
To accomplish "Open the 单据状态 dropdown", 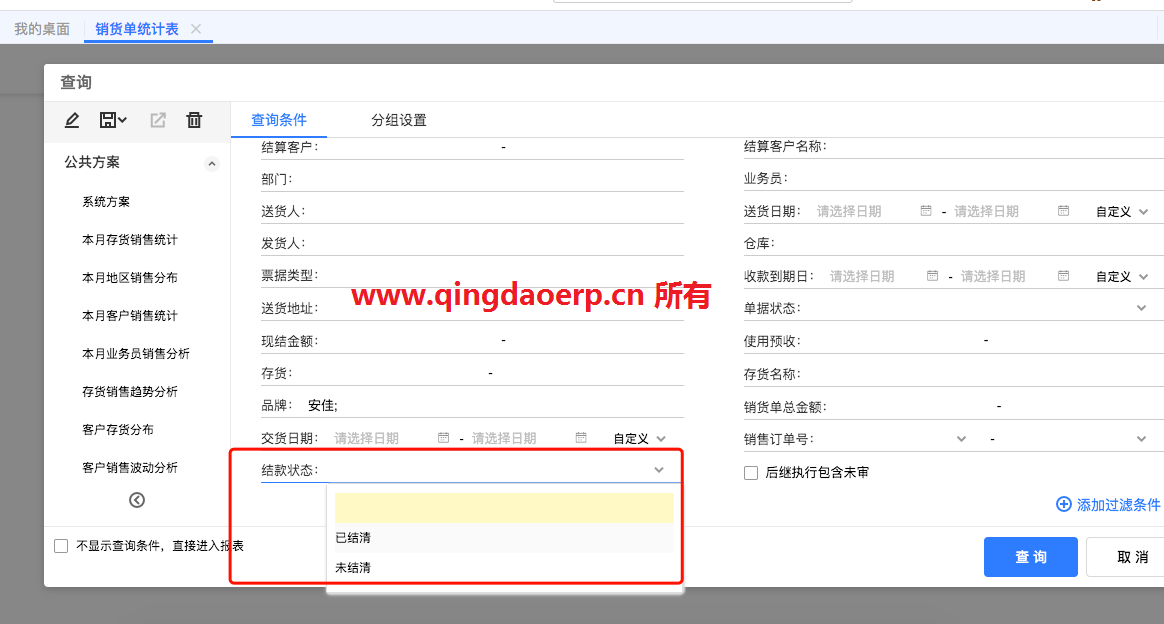I will click(1141, 308).
